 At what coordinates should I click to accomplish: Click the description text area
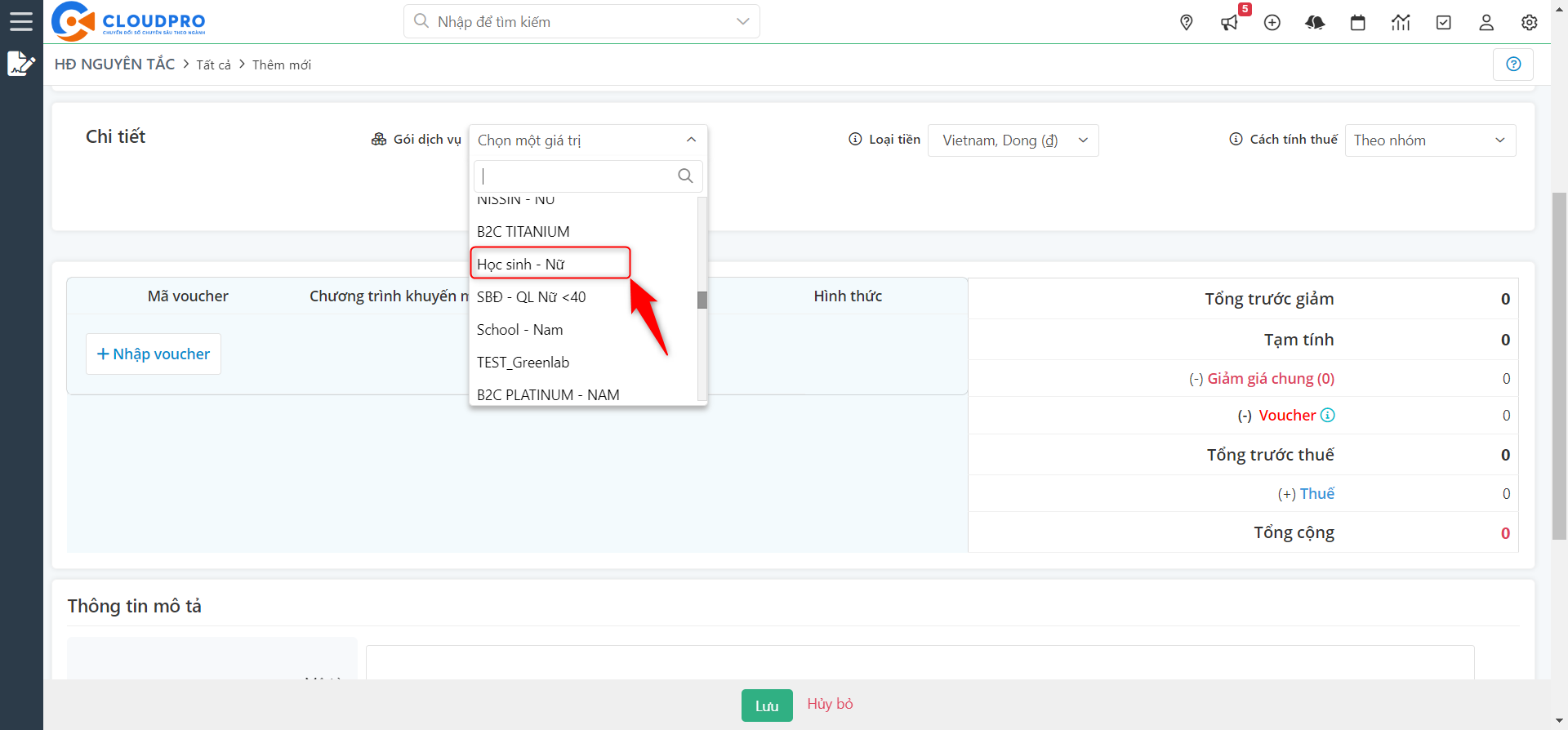point(920,662)
